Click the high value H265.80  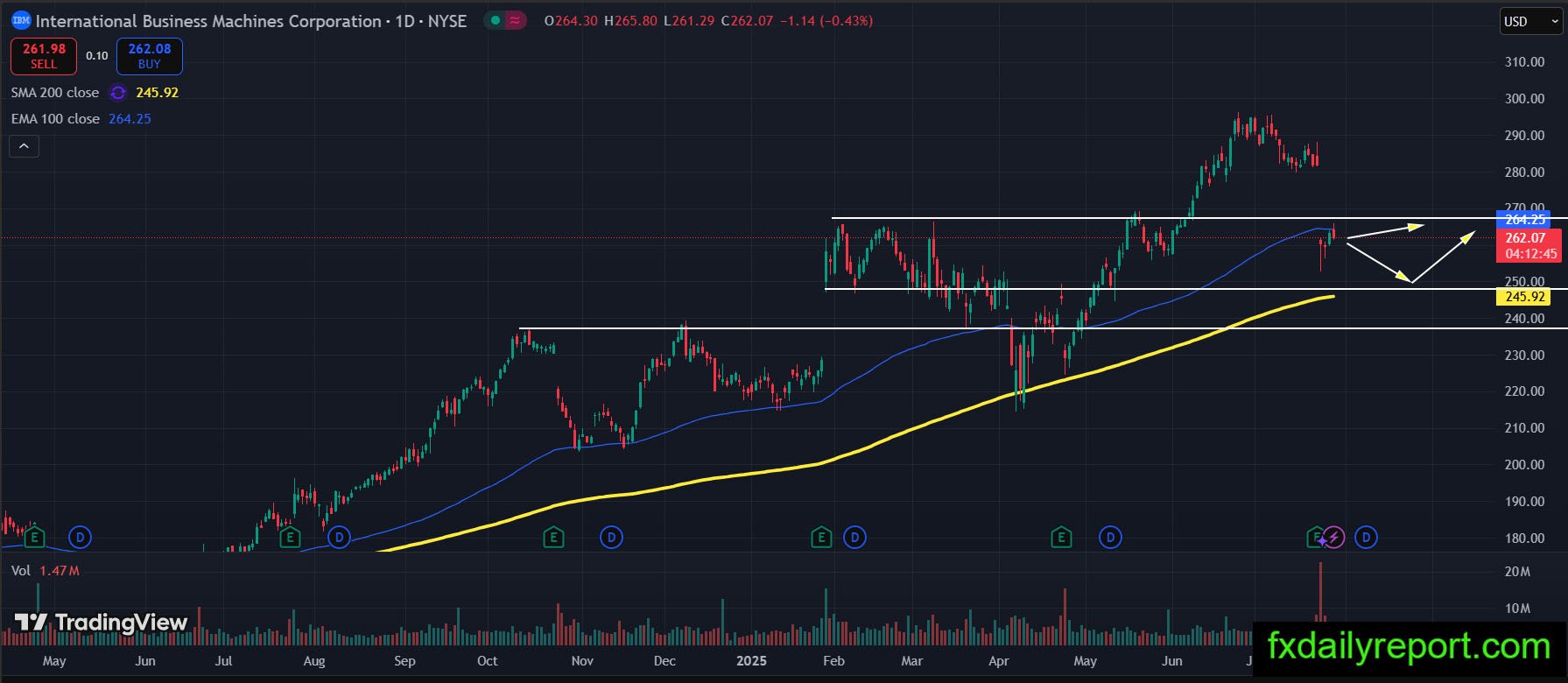click(631, 21)
